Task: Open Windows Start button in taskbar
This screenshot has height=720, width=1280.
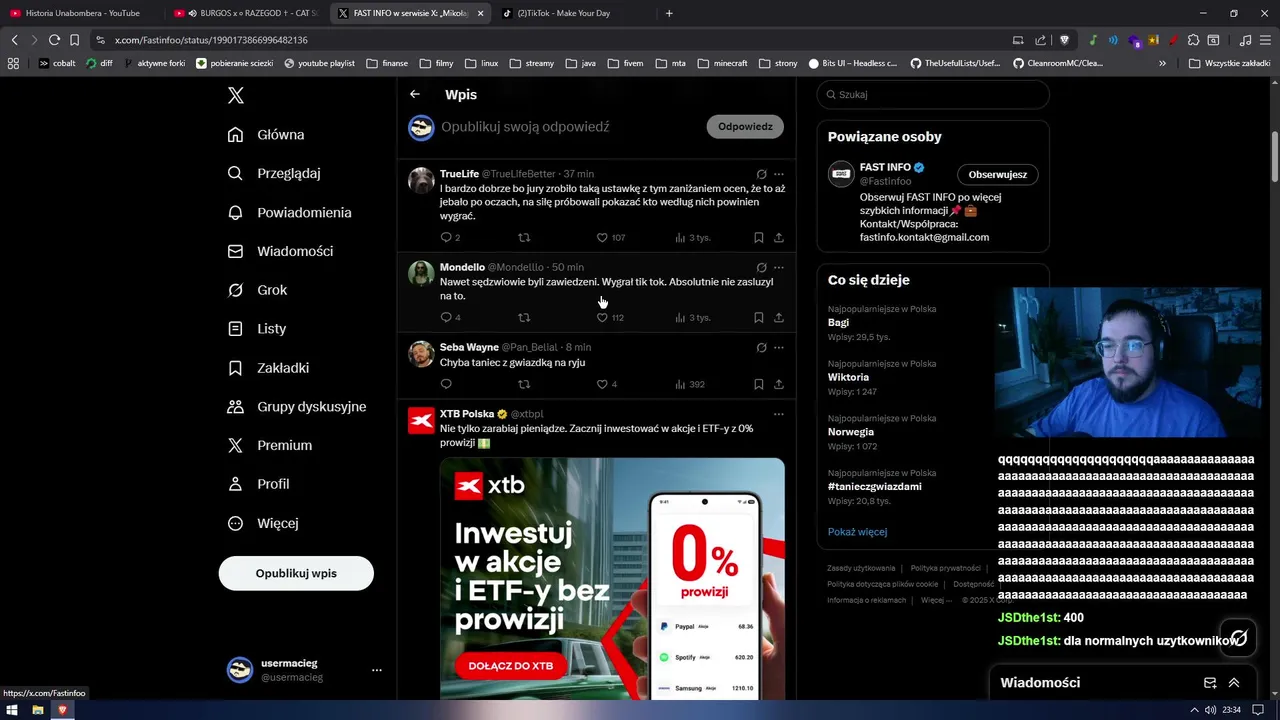Action: 12,710
